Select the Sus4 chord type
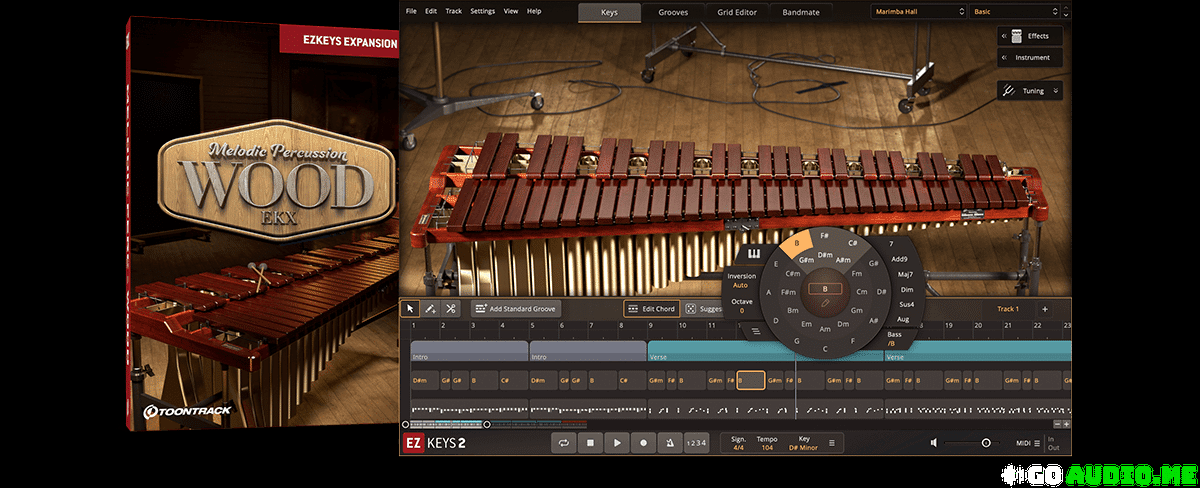This screenshot has width=1200, height=488. pos(906,303)
